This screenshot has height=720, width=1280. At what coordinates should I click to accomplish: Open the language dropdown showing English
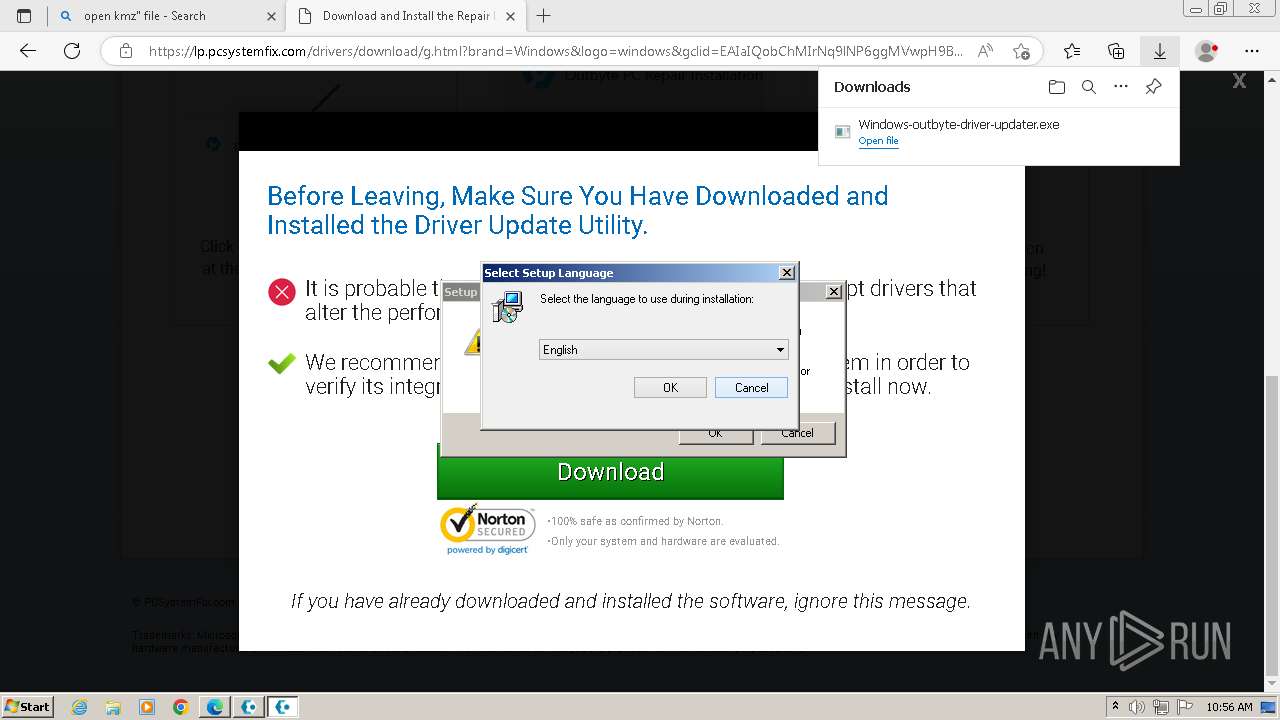click(664, 349)
